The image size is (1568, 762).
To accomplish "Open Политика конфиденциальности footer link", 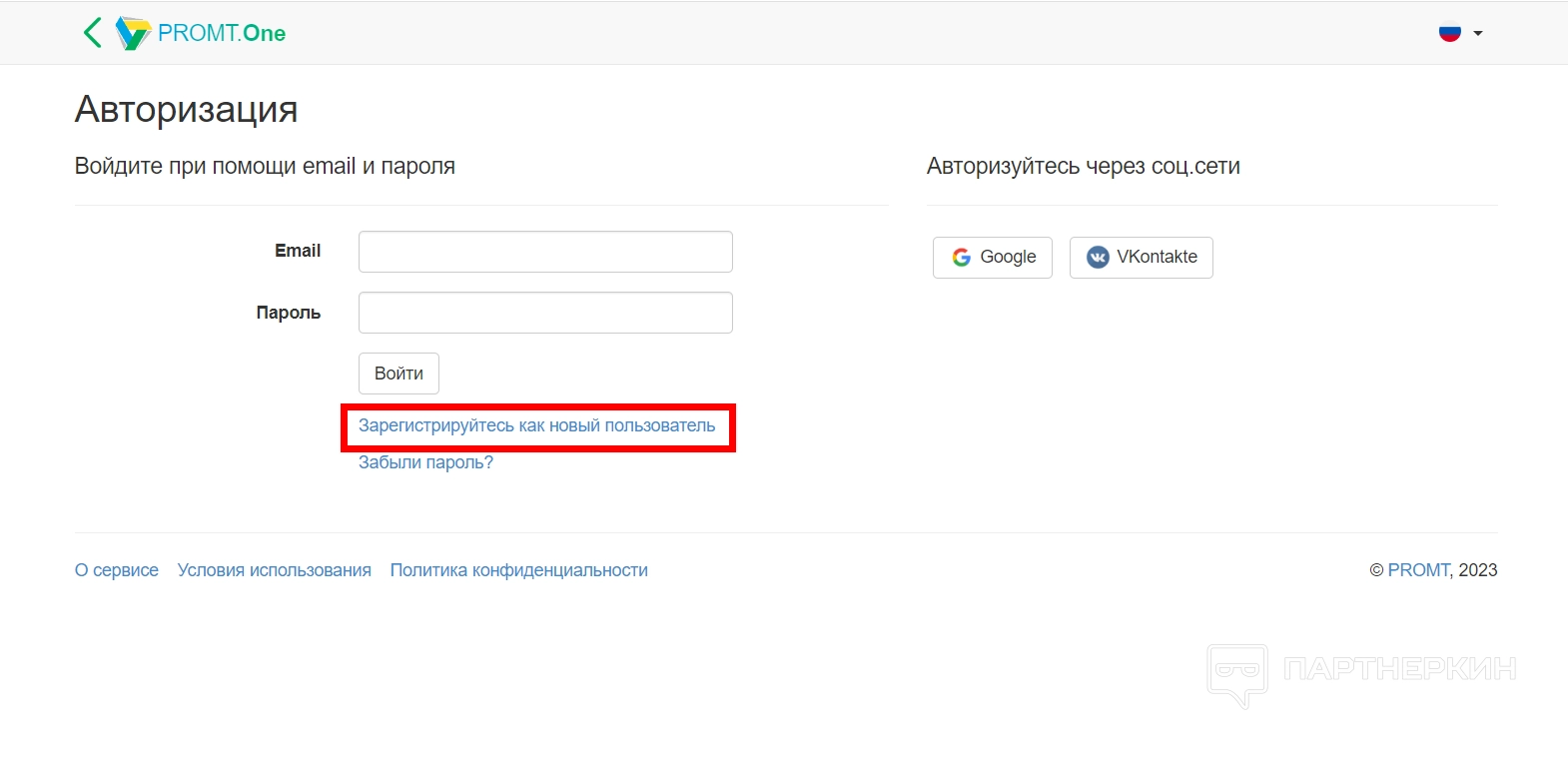I will 518,570.
